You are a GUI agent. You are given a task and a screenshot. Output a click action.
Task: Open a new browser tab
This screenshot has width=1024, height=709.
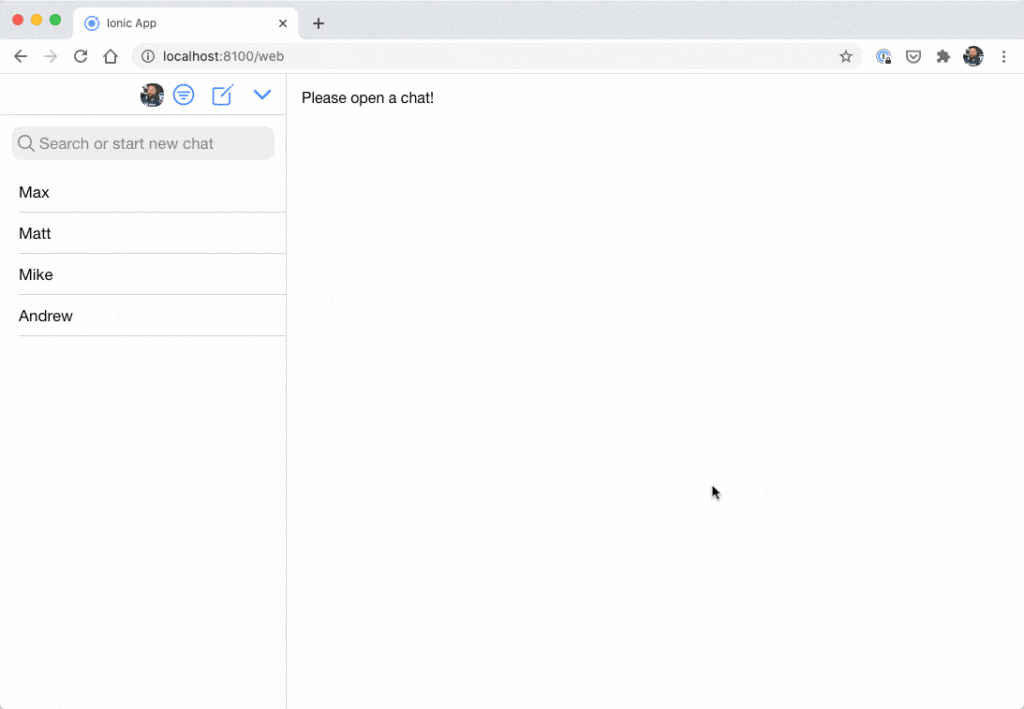pos(318,24)
